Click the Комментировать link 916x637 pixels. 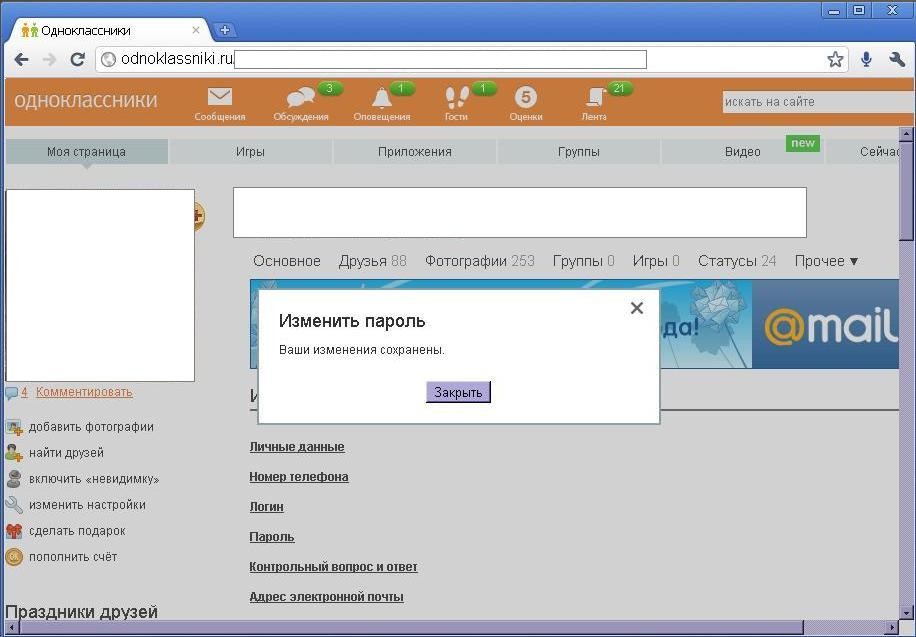click(x=84, y=392)
